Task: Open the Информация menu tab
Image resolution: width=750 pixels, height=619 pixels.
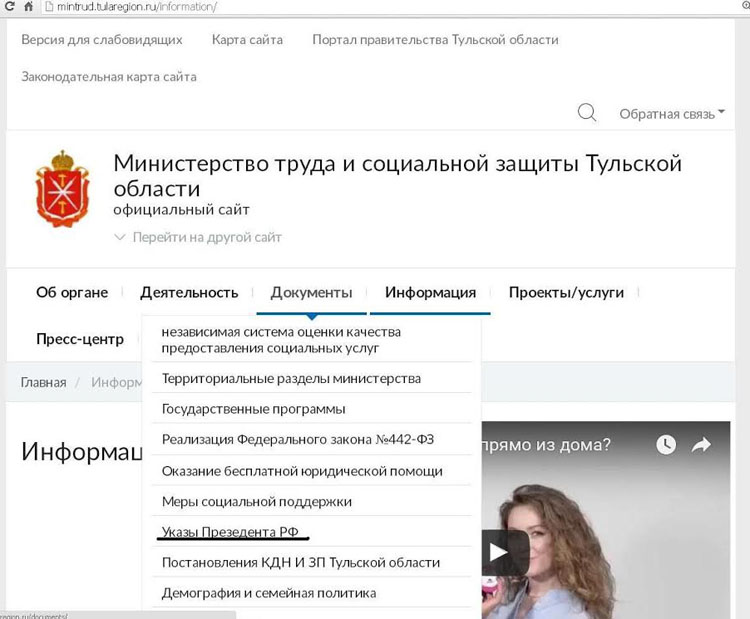Action: (430, 292)
